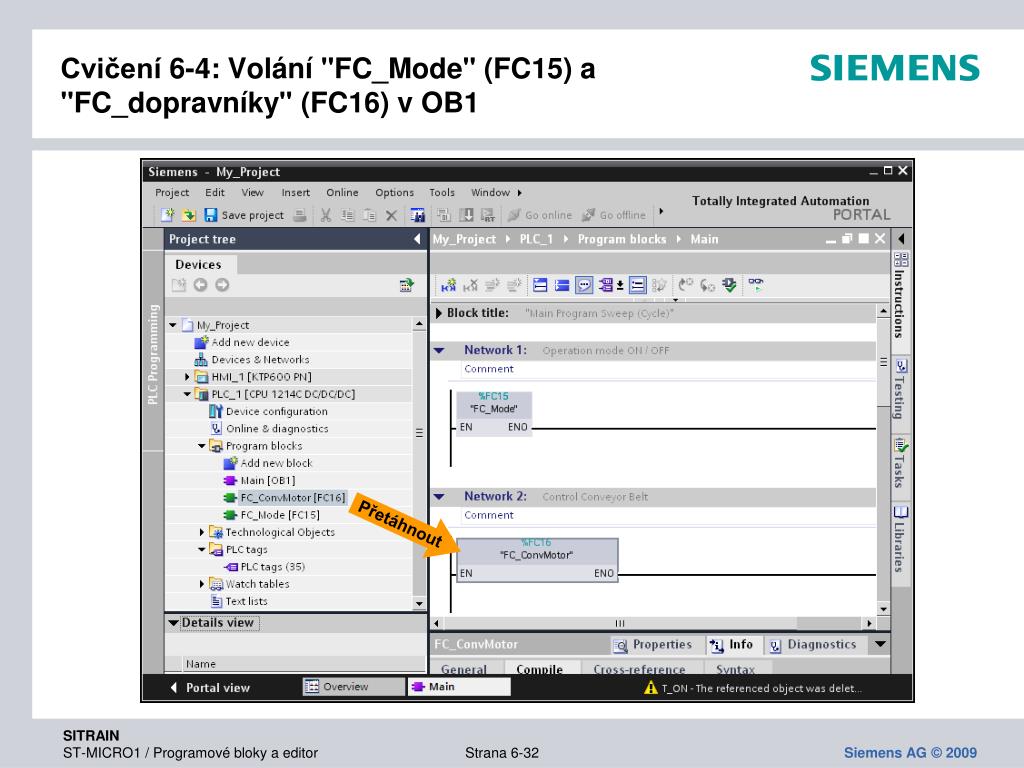Click the blue Save project disk icon
Image resolution: width=1024 pixels, height=768 pixels.
coord(210,215)
